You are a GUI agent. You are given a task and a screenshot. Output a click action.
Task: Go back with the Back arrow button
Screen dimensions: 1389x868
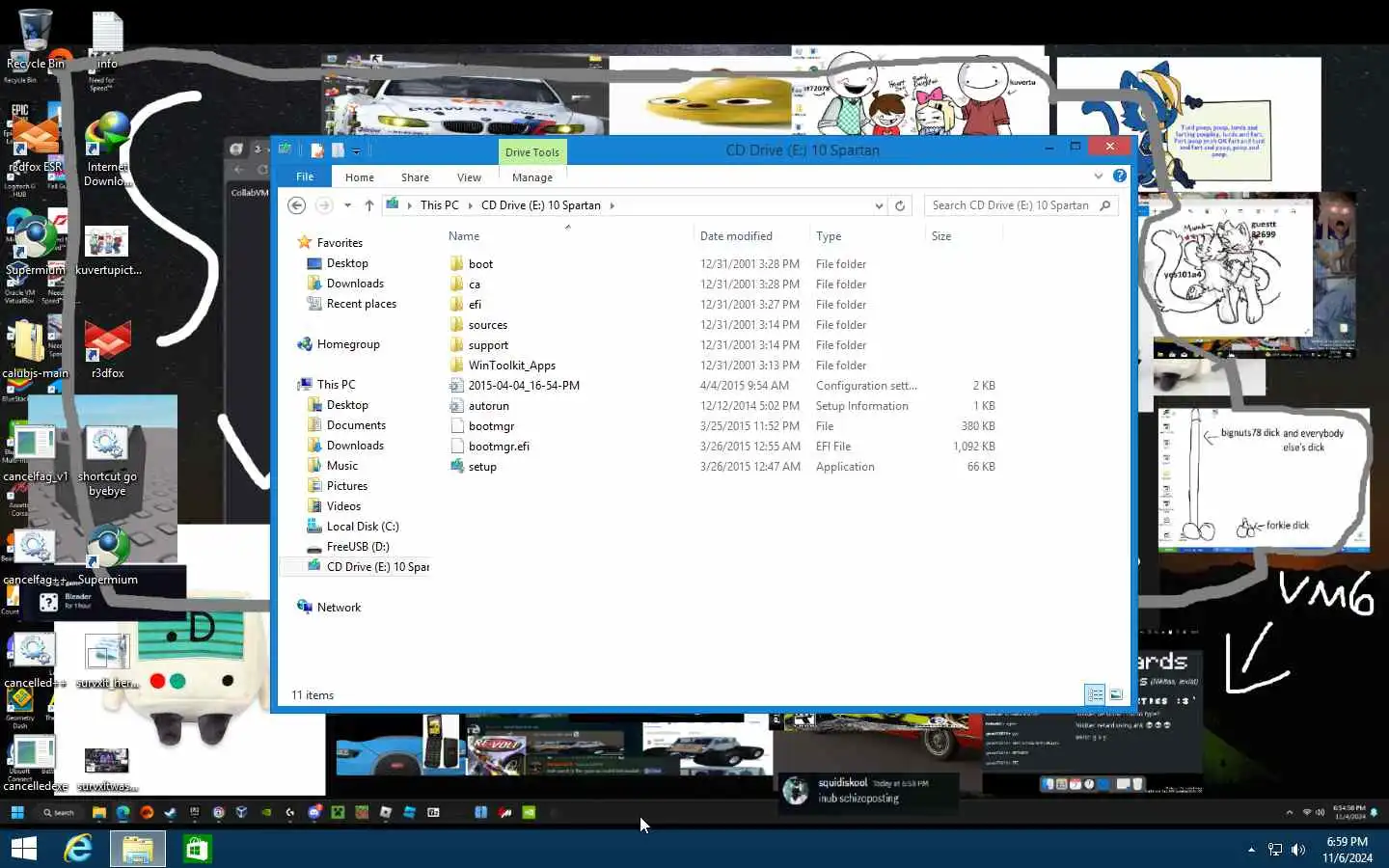point(297,205)
